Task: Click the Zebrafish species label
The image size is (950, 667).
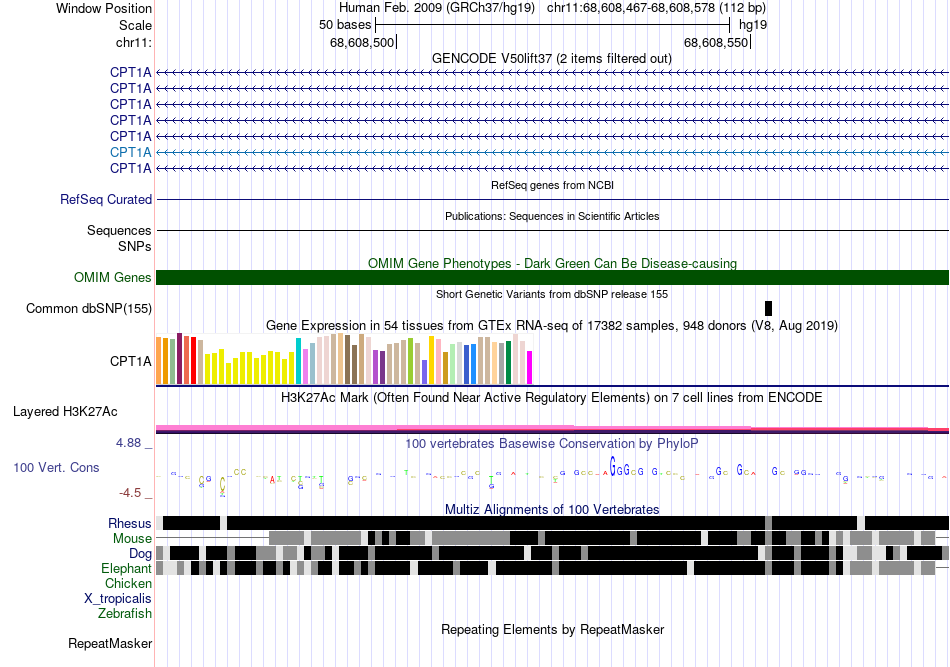Action: (x=125, y=614)
